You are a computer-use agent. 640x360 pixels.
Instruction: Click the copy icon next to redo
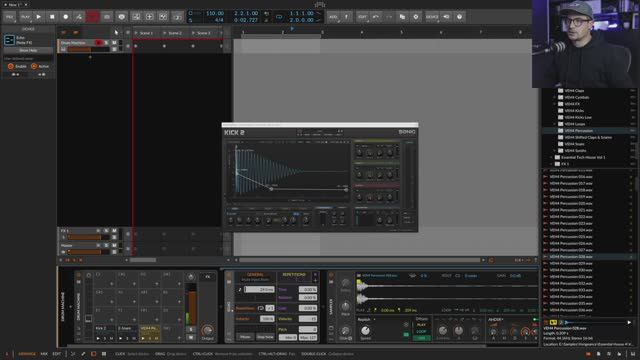point(402,17)
